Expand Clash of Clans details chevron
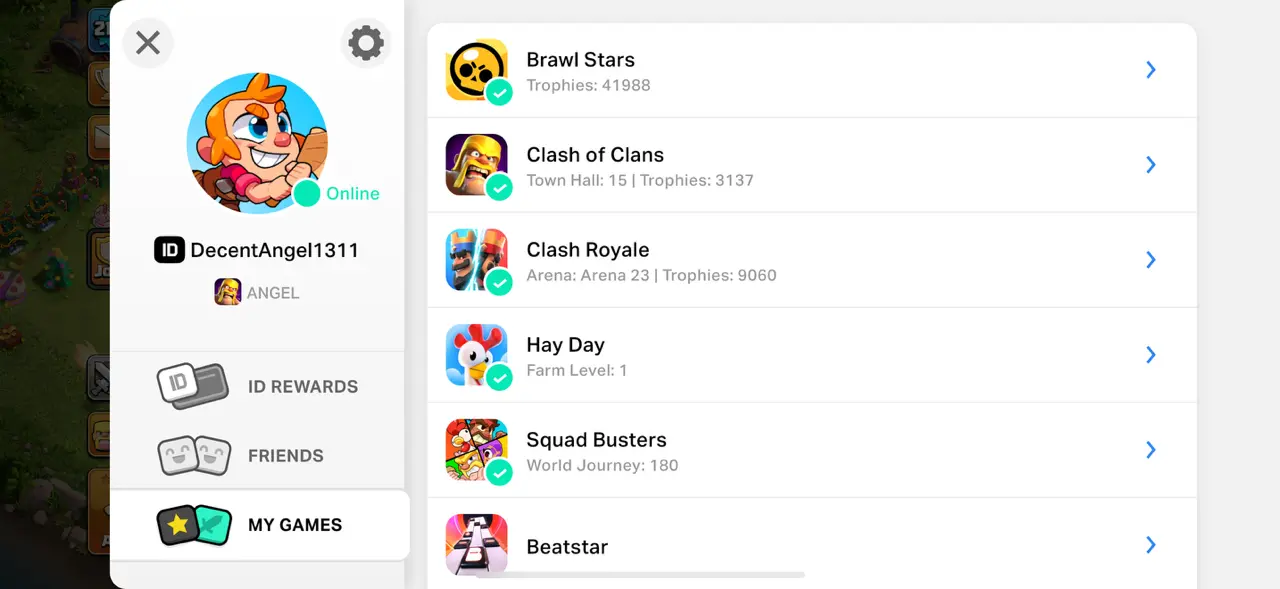This screenshot has width=1280, height=589. pyautogui.click(x=1151, y=164)
